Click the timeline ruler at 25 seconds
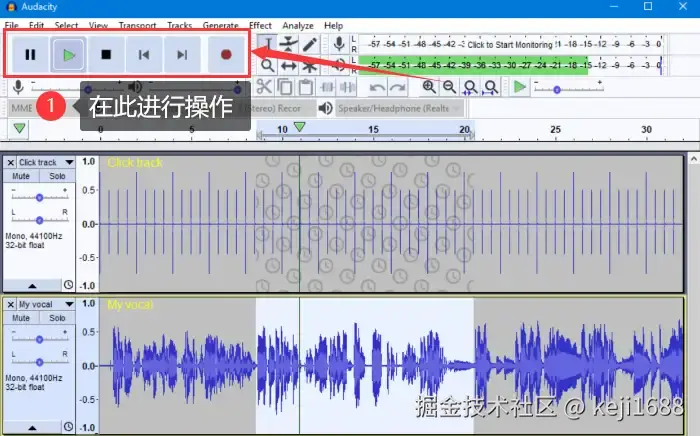 point(555,130)
